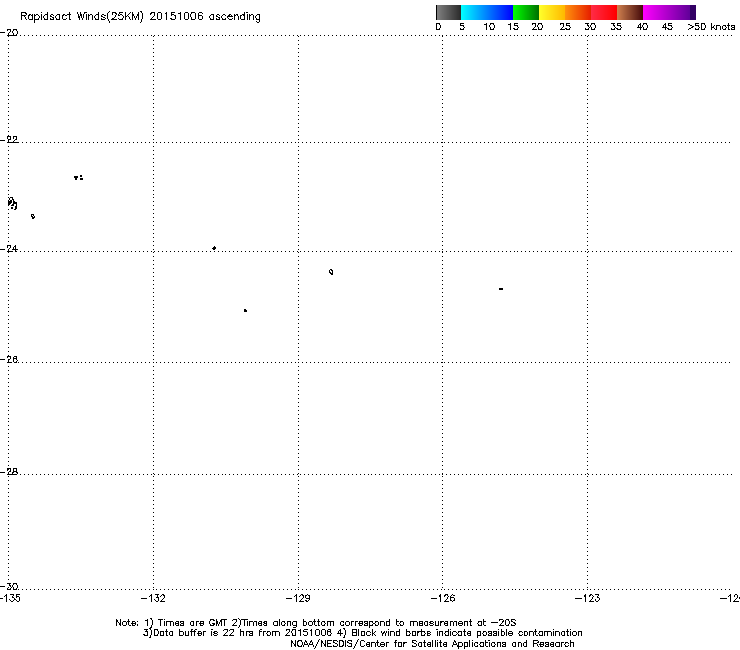This screenshot has height=650, width=740.
Task: Click the -24 latitude axis label
Action: coord(9,249)
